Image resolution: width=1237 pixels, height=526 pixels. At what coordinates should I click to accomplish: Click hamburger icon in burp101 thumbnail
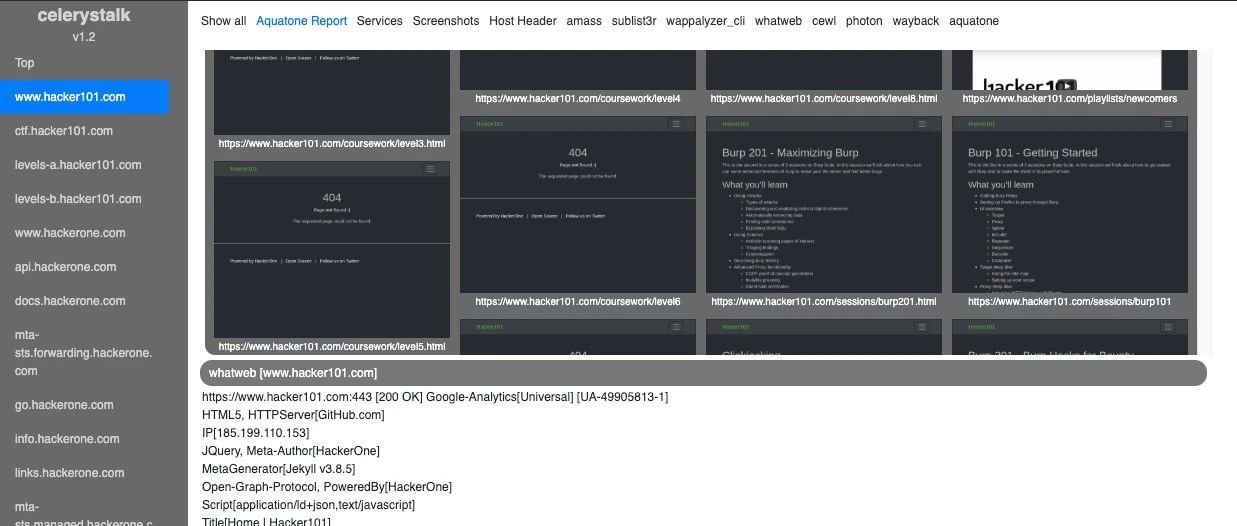pos(1168,123)
